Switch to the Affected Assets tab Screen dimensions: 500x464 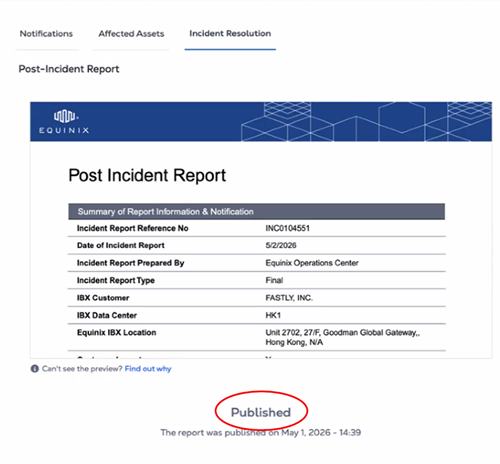pyautogui.click(x=131, y=34)
